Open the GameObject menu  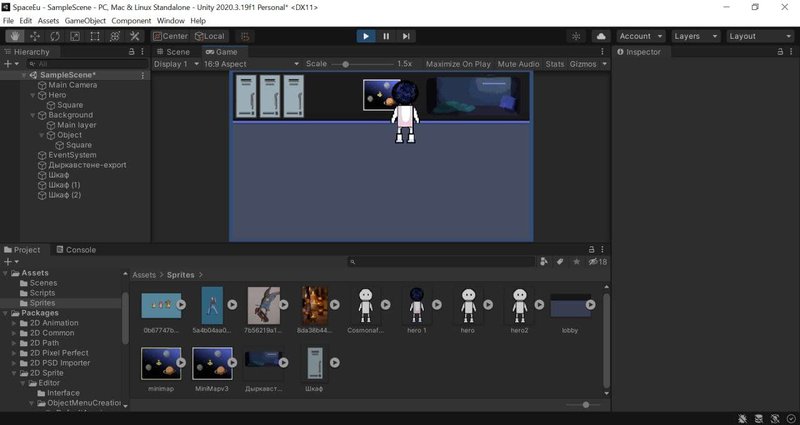pyautogui.click(x=85, y=20)
